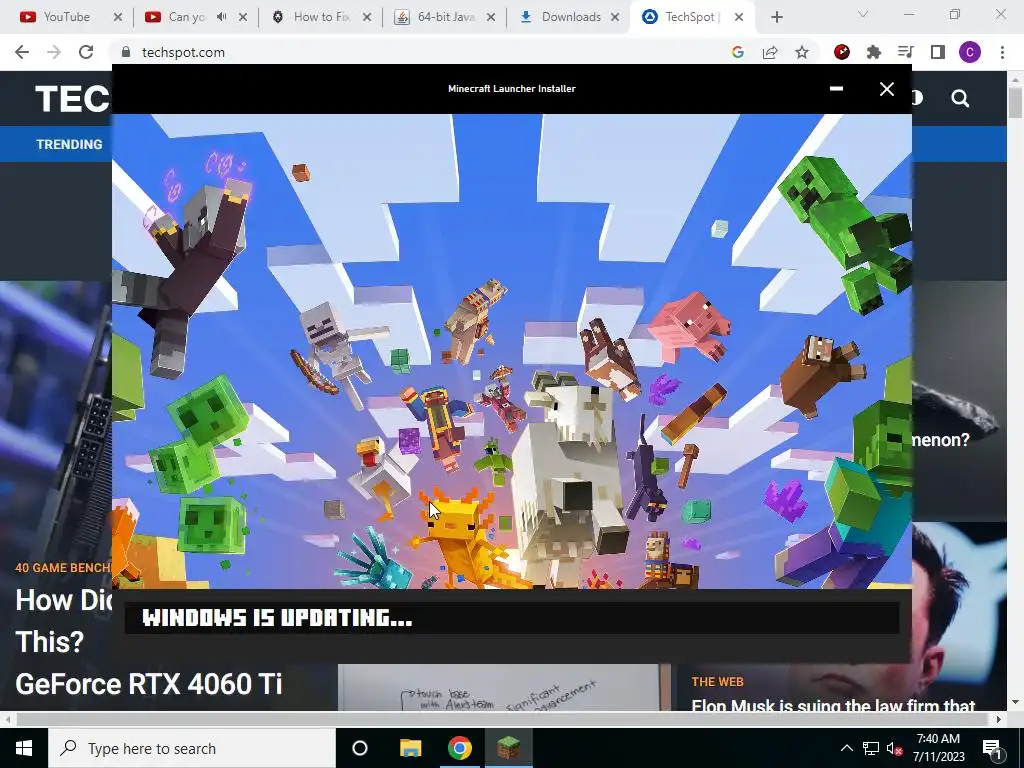
Task: Open Chrome's three-dot menu
Action: pyautogui.click(x=1002, y=52)
